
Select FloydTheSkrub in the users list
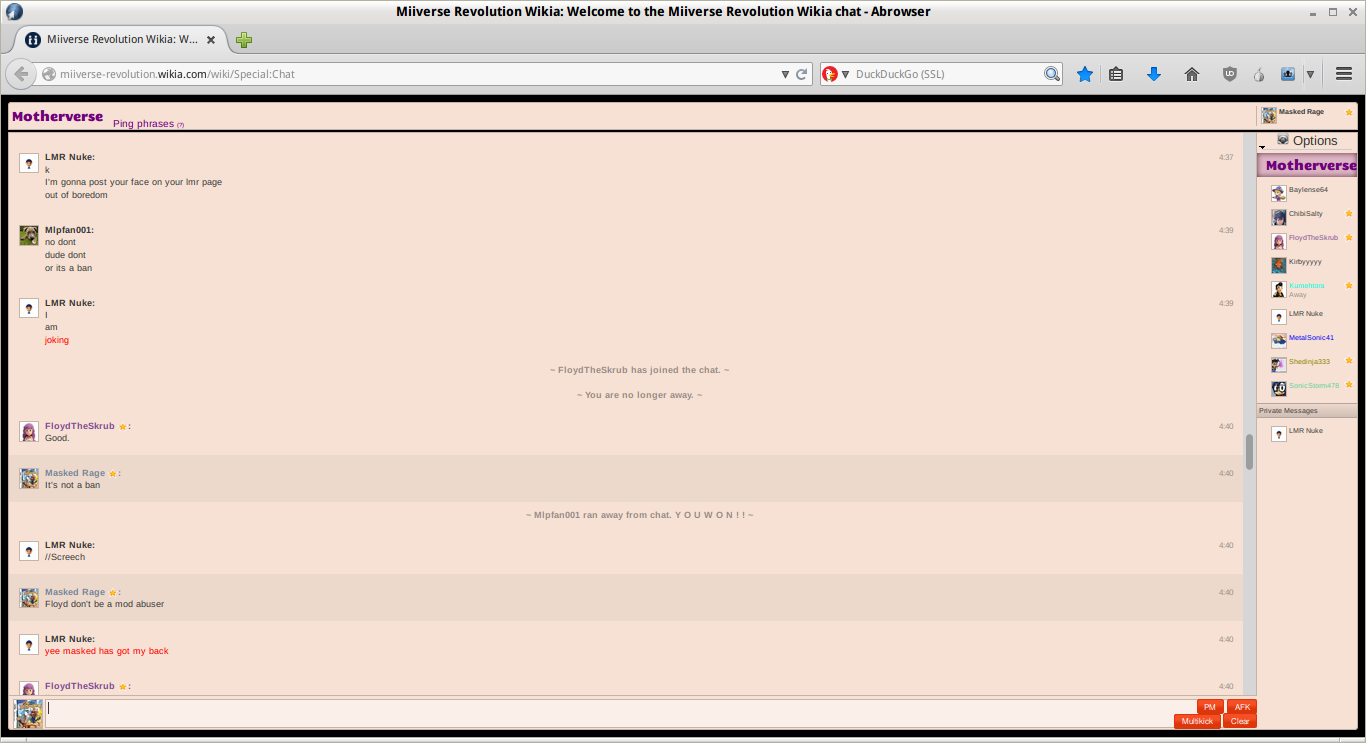[1313, 238]
